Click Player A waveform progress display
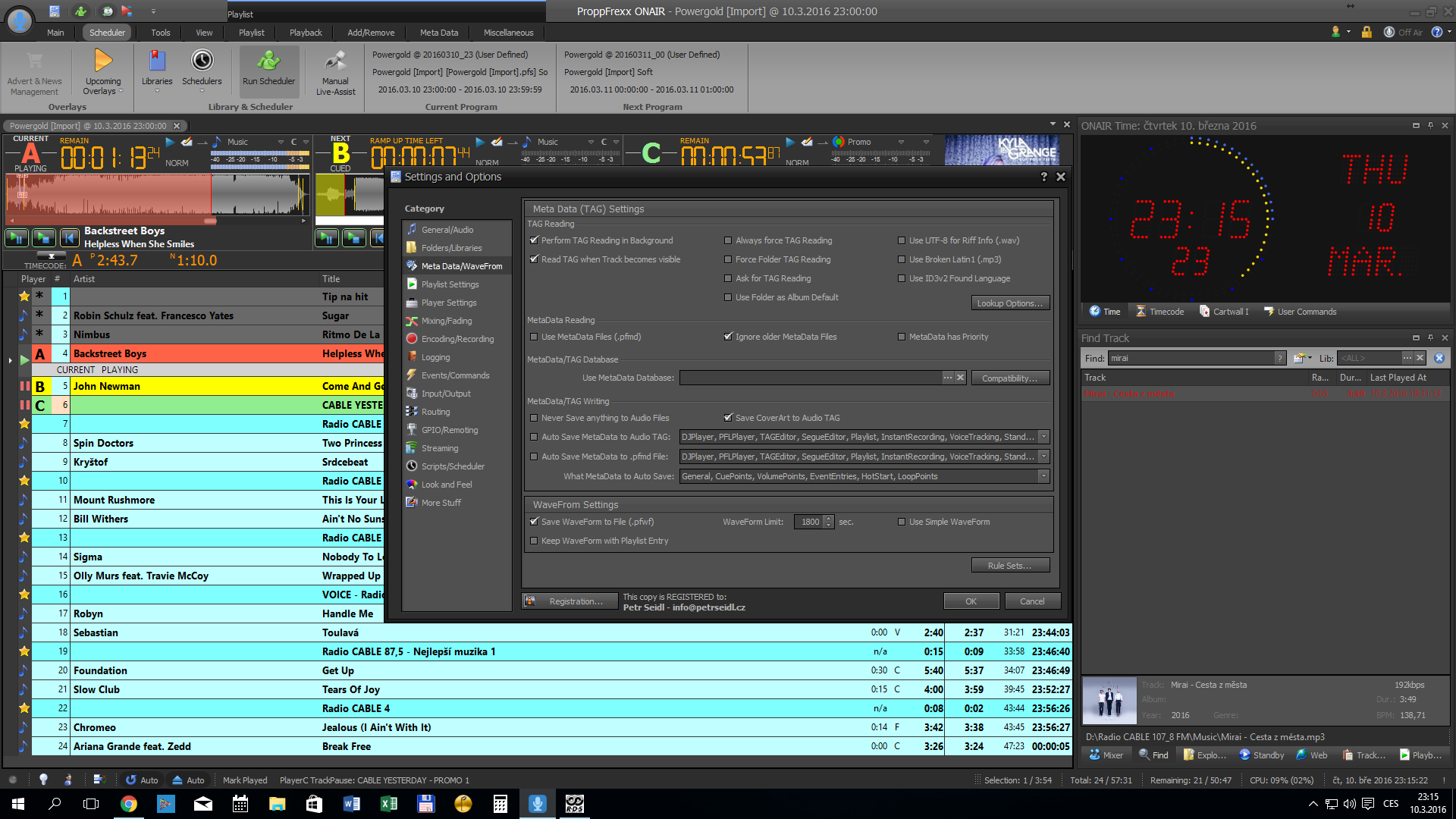 click(158, 195)
